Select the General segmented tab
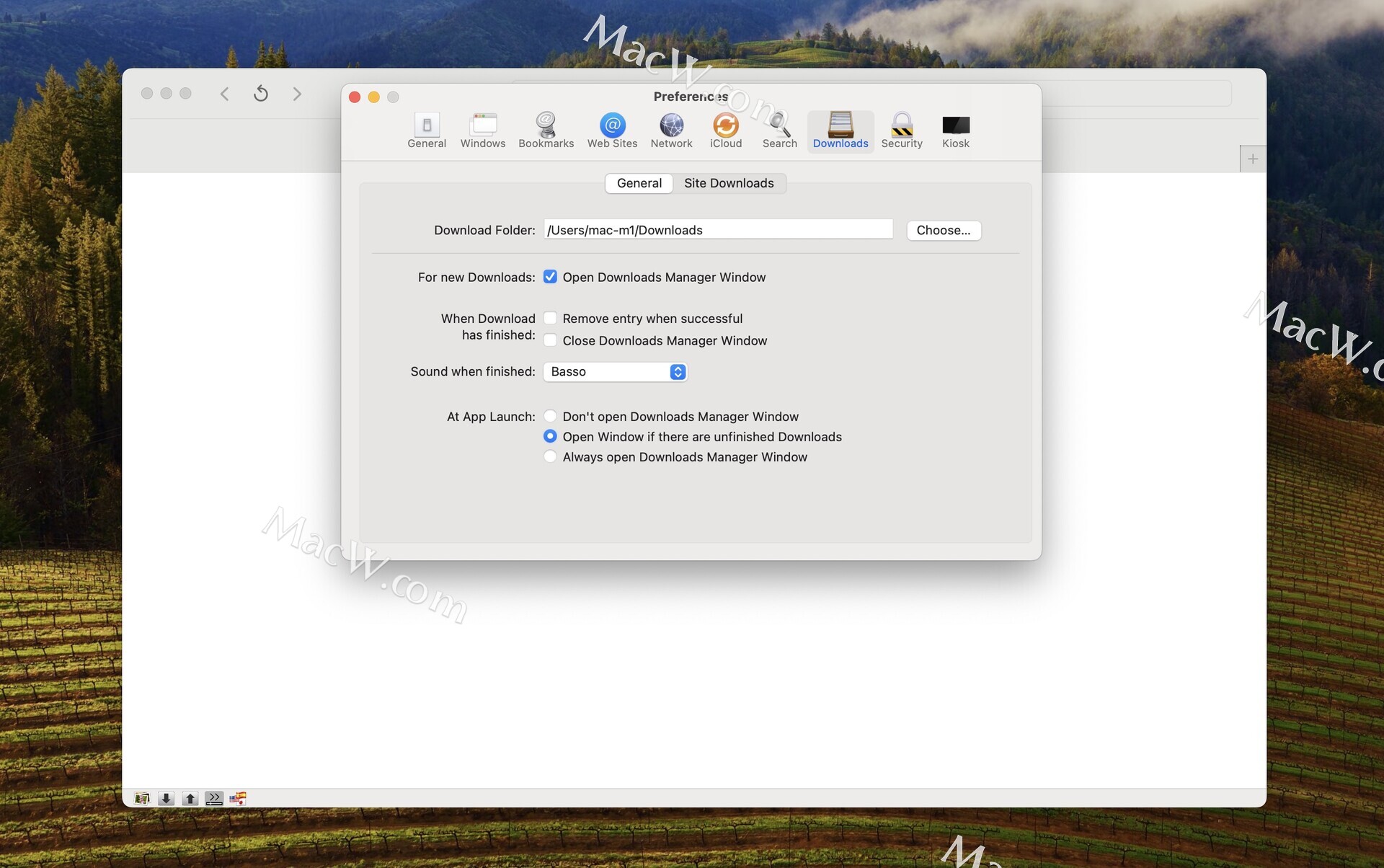 [x=639, y=183]
